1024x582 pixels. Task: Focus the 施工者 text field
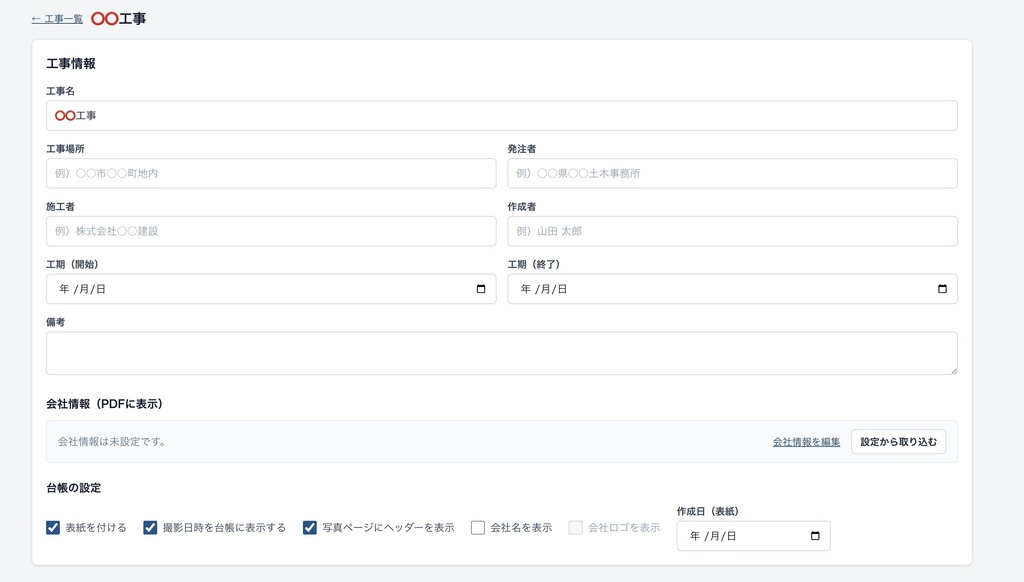[x=271, y=231]
